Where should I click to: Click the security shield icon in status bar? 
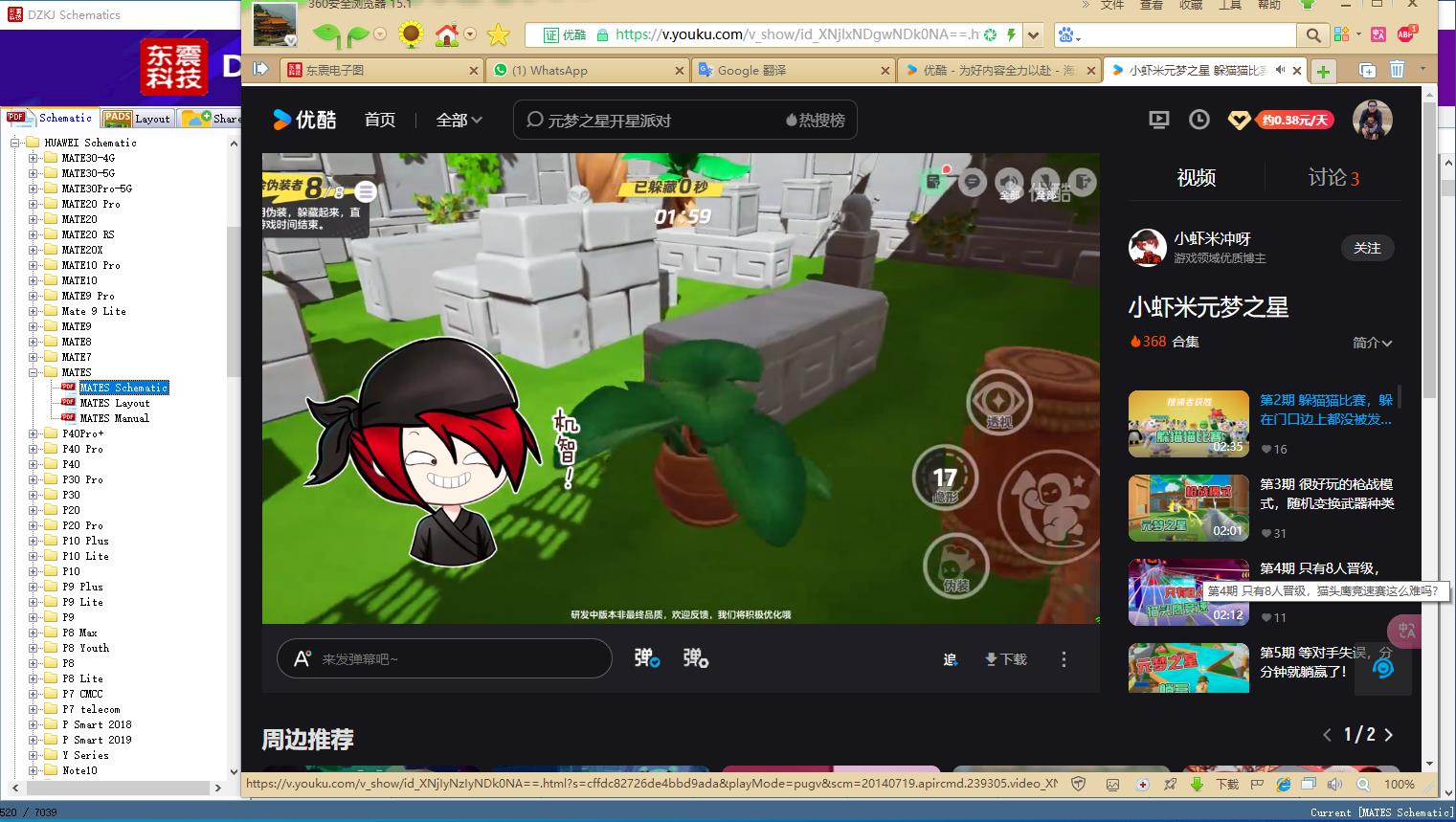pyautogui.click(x=1079, y=784)
